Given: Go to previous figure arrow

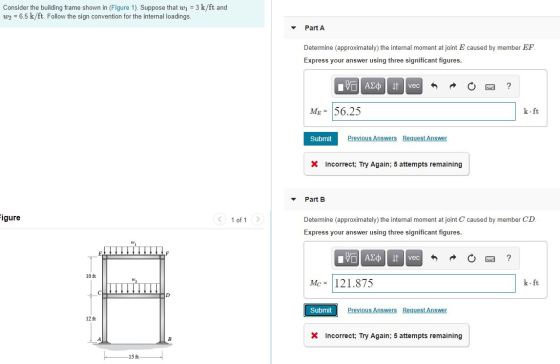Looking at the screenshot, I should [x=219, y=219].
